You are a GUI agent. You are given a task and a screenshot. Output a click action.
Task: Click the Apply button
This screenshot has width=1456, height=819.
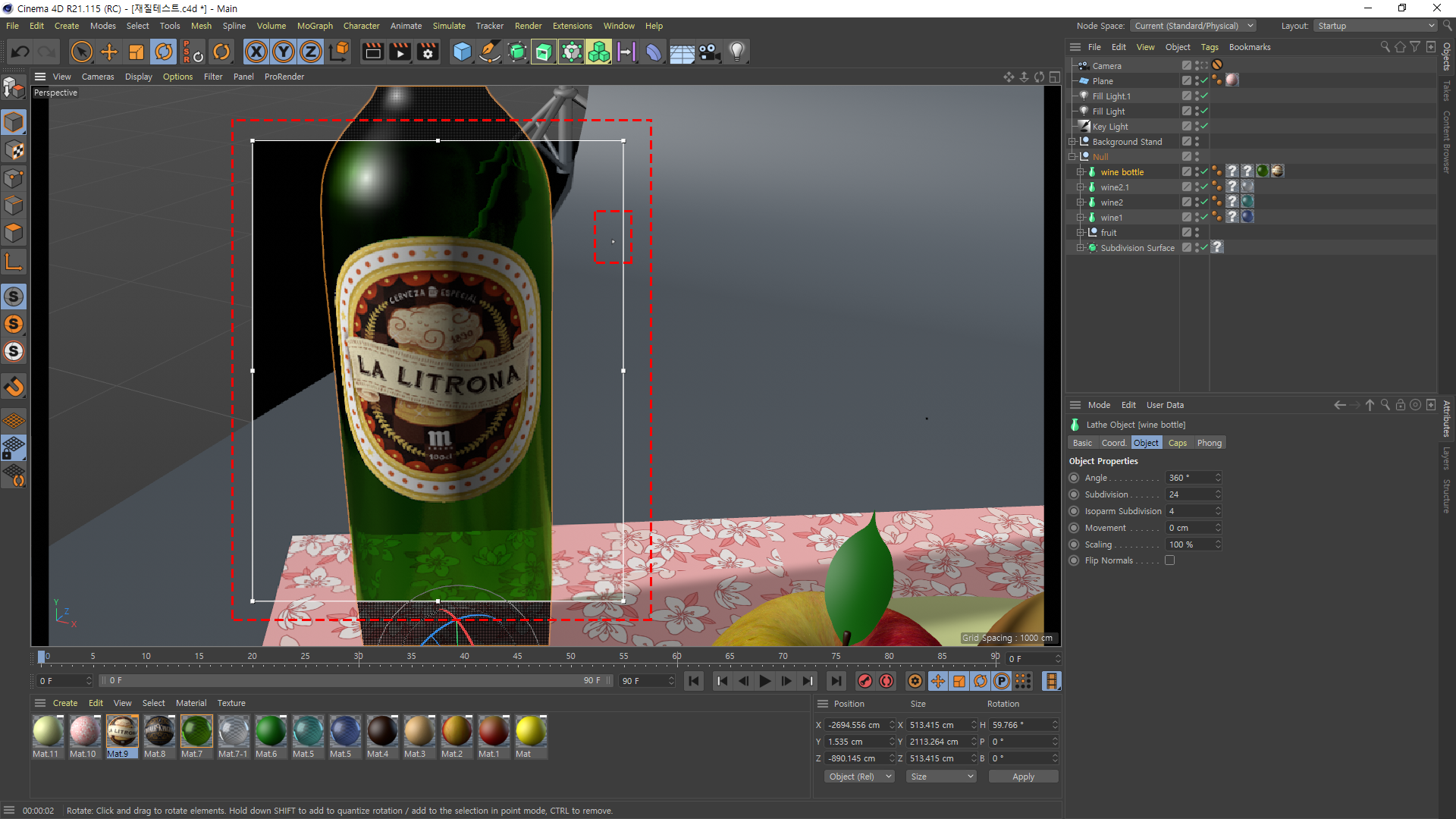tap(1023, 777)
